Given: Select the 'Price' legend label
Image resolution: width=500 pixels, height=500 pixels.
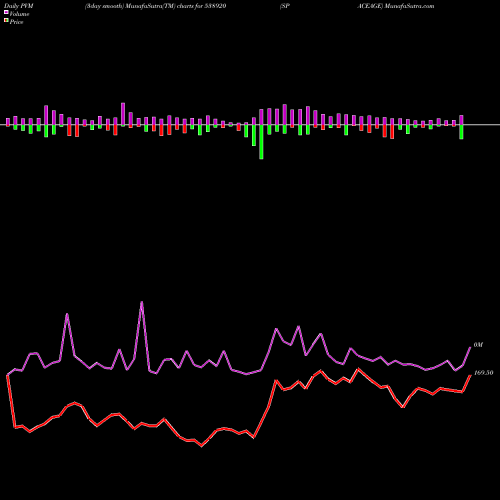Looking at the screenshot, I should pyautogui.click(x=16, y=22).
